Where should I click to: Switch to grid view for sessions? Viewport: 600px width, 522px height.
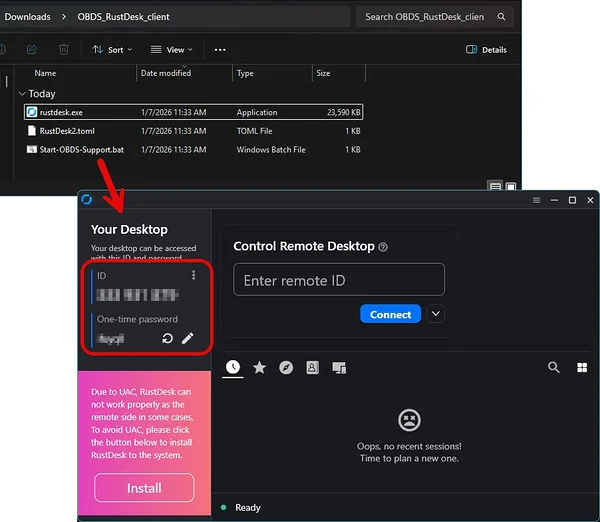(582, 368)
